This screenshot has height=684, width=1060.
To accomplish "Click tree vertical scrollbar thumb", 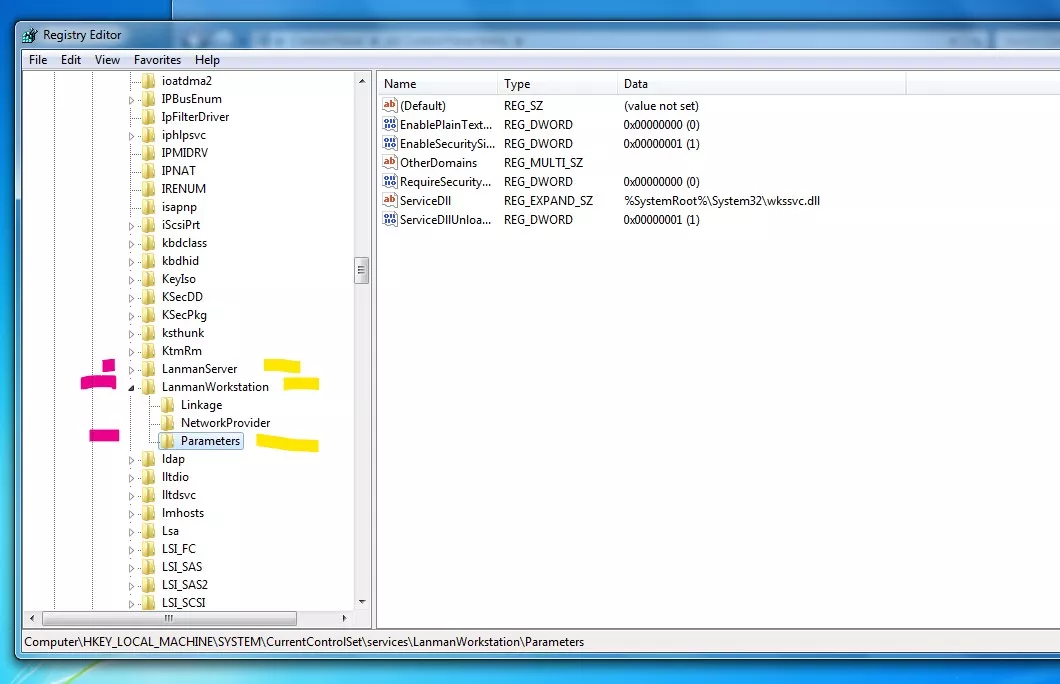I will tap(362, 270).
